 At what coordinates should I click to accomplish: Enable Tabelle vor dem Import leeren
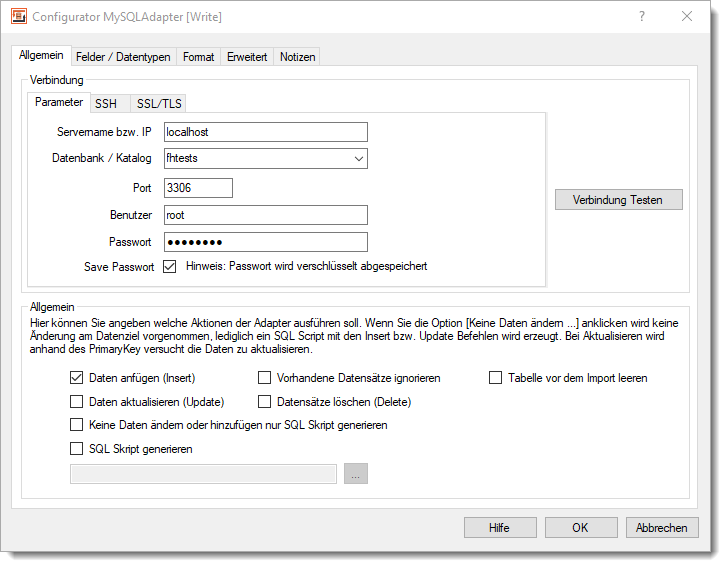495,378
